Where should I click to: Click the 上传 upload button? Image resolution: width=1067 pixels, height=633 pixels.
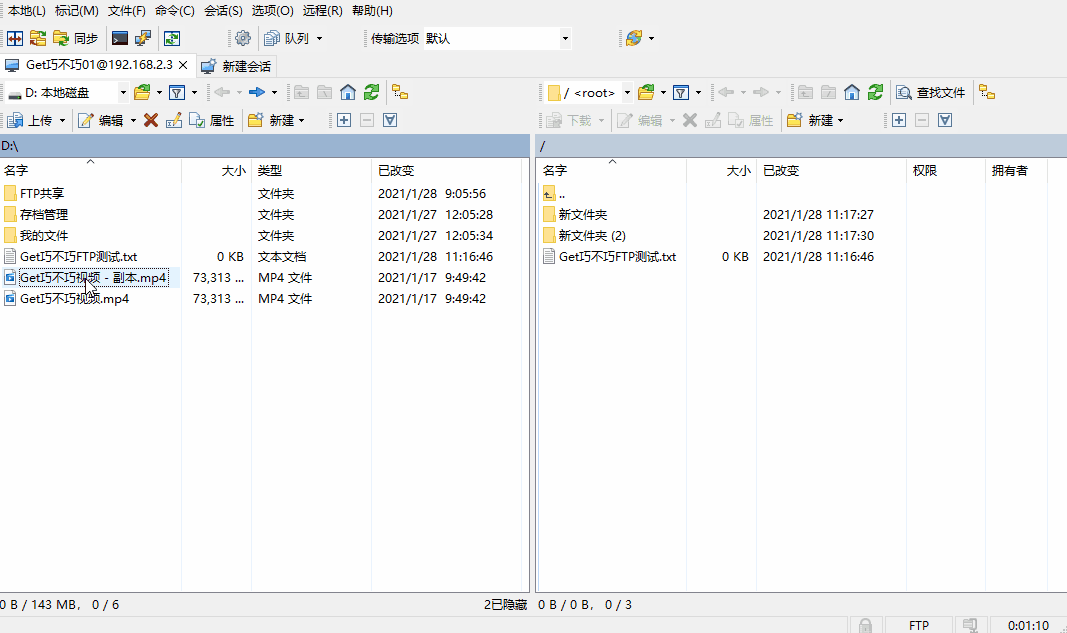30,120
